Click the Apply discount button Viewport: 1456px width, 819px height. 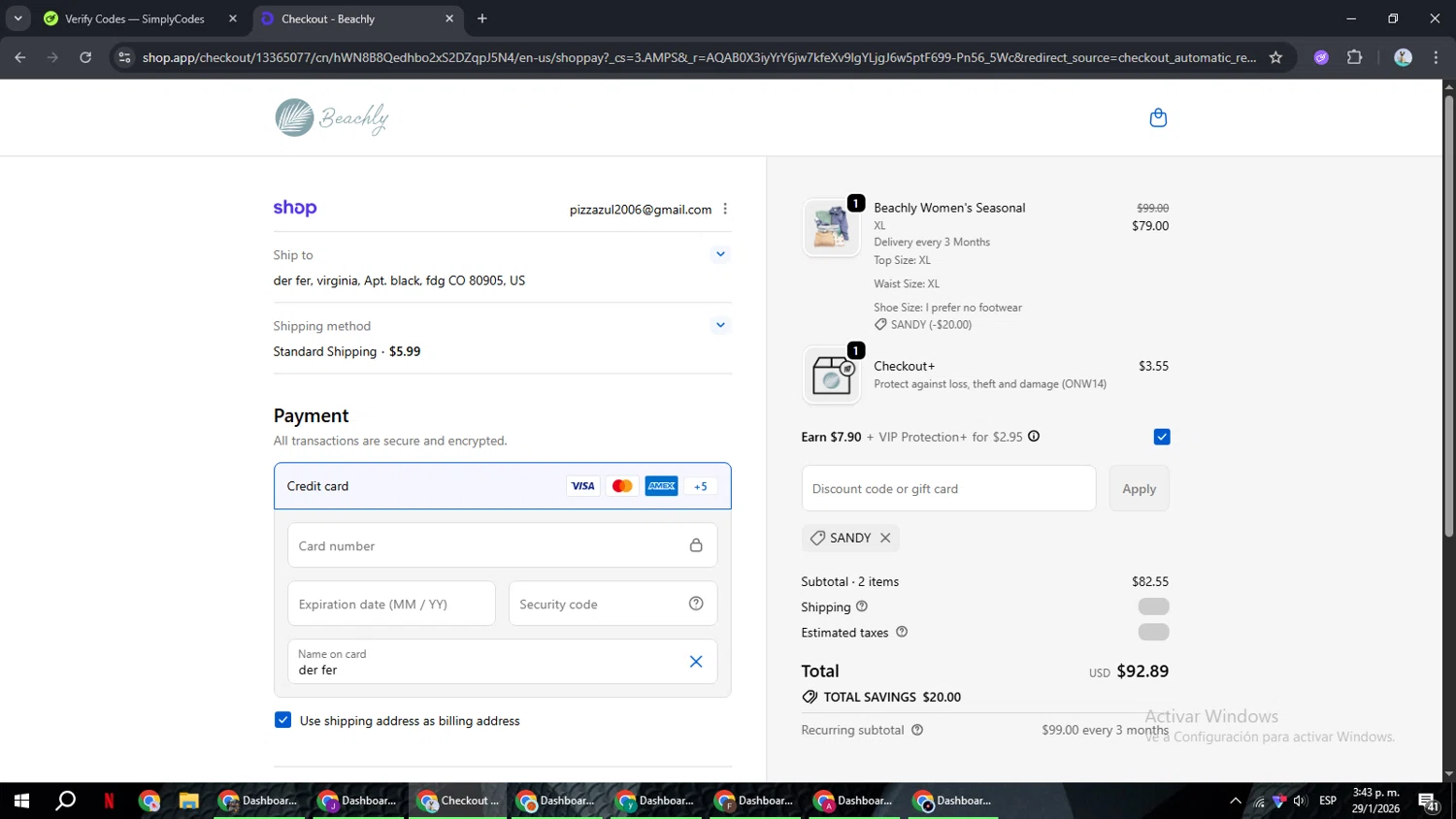coord(1139,488)
